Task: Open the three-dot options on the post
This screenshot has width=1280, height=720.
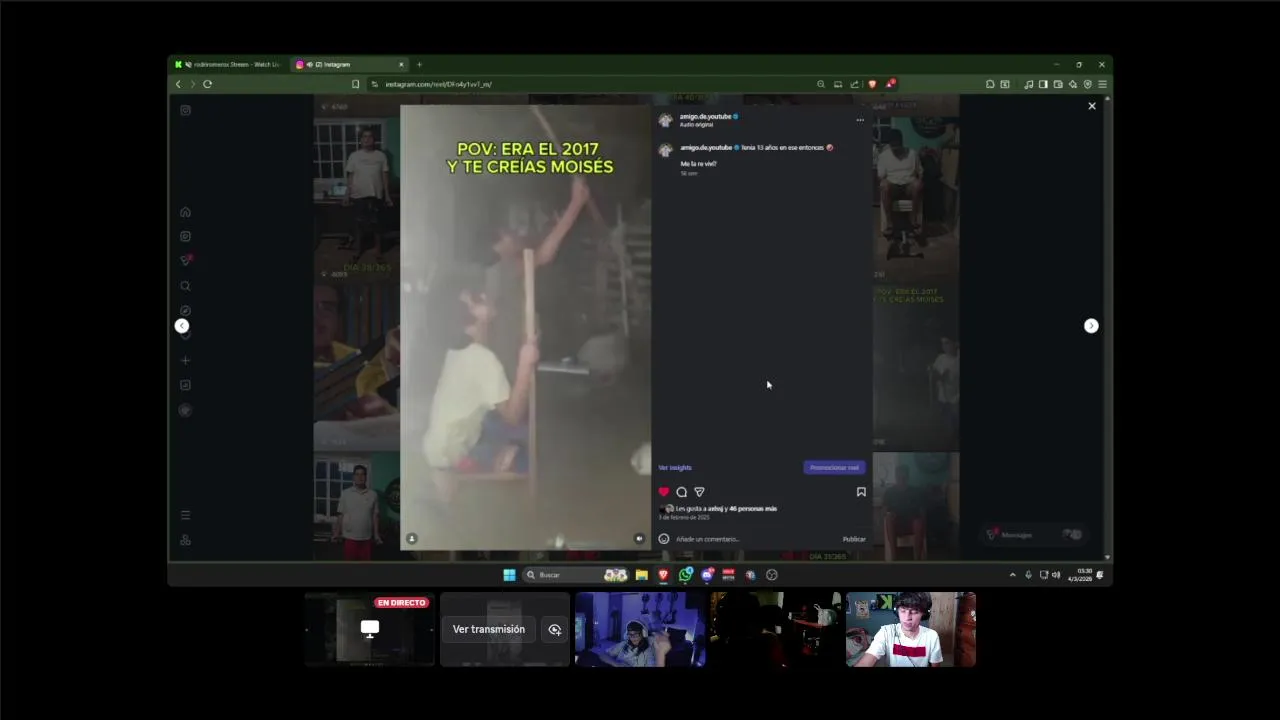Action: click(x=860, y=120)
